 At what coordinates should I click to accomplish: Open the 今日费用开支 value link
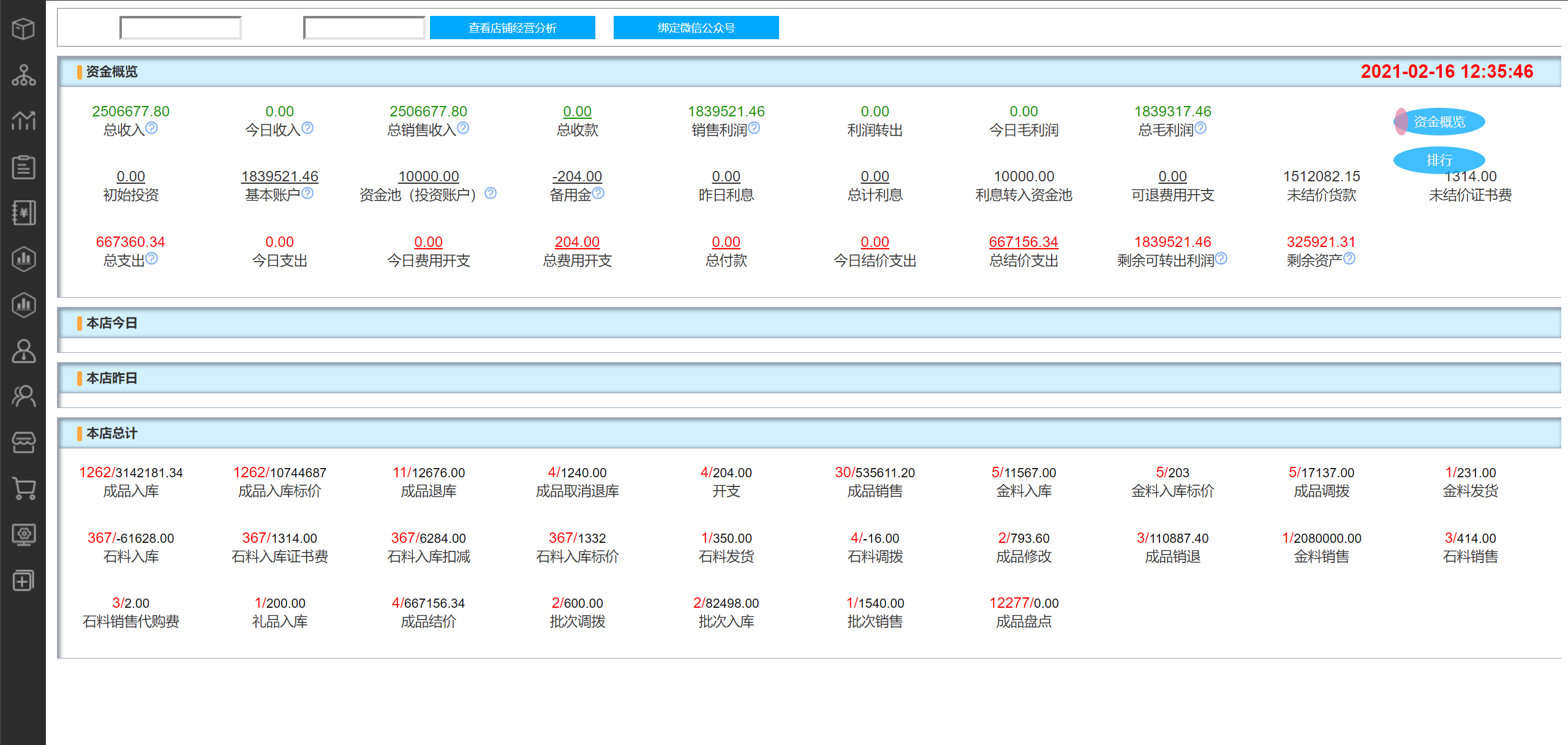(428, 242)
